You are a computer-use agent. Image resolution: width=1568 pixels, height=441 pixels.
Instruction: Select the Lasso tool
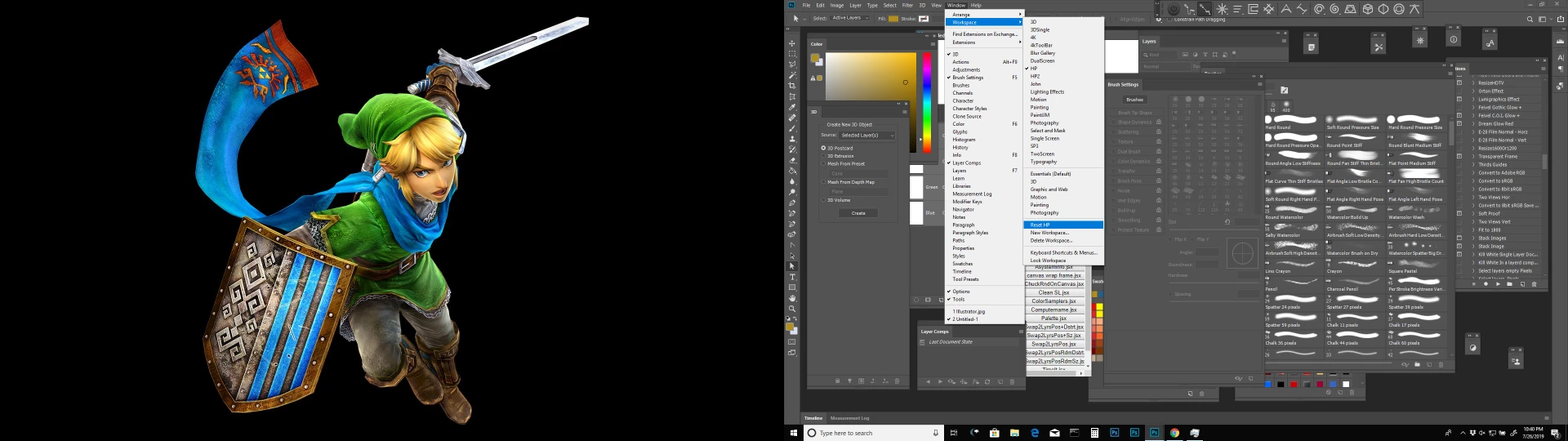791,64
